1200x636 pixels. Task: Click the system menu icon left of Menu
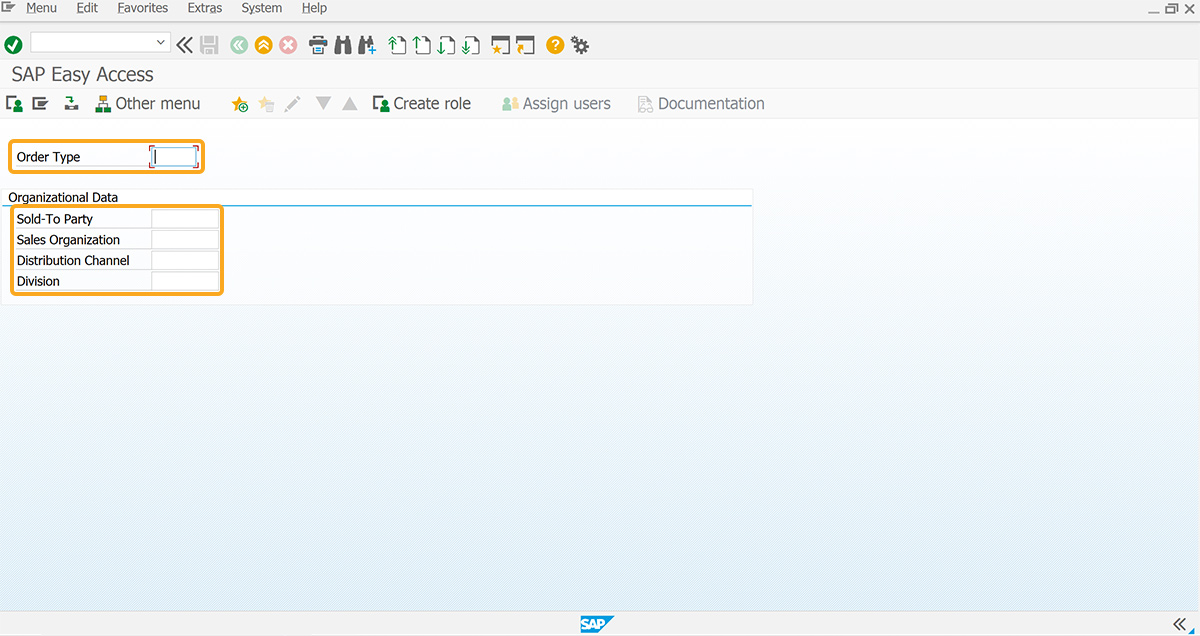click(8, 7)
